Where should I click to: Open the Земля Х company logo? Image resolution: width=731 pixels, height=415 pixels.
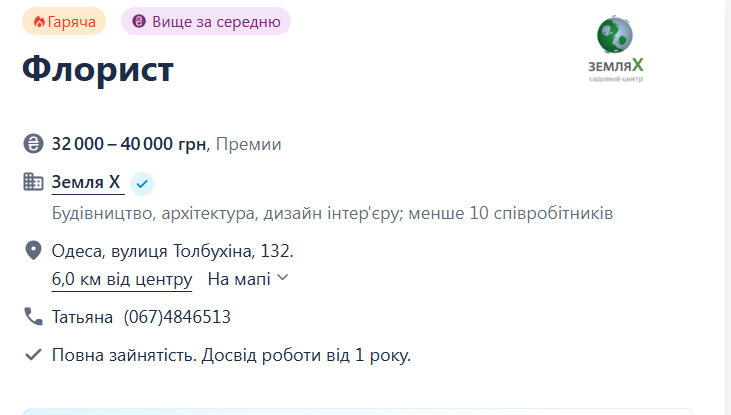click(615, 49)
